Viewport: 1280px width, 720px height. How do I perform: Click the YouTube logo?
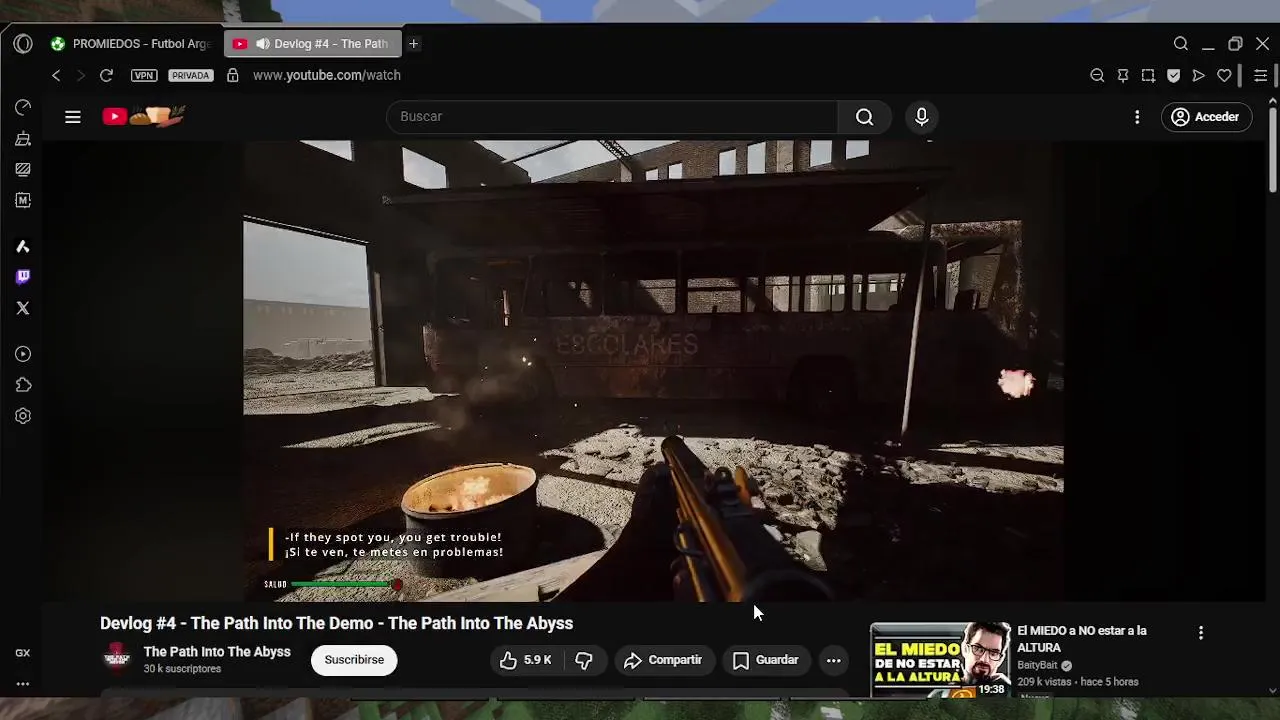pyautogui.click(x=144, y=117)
